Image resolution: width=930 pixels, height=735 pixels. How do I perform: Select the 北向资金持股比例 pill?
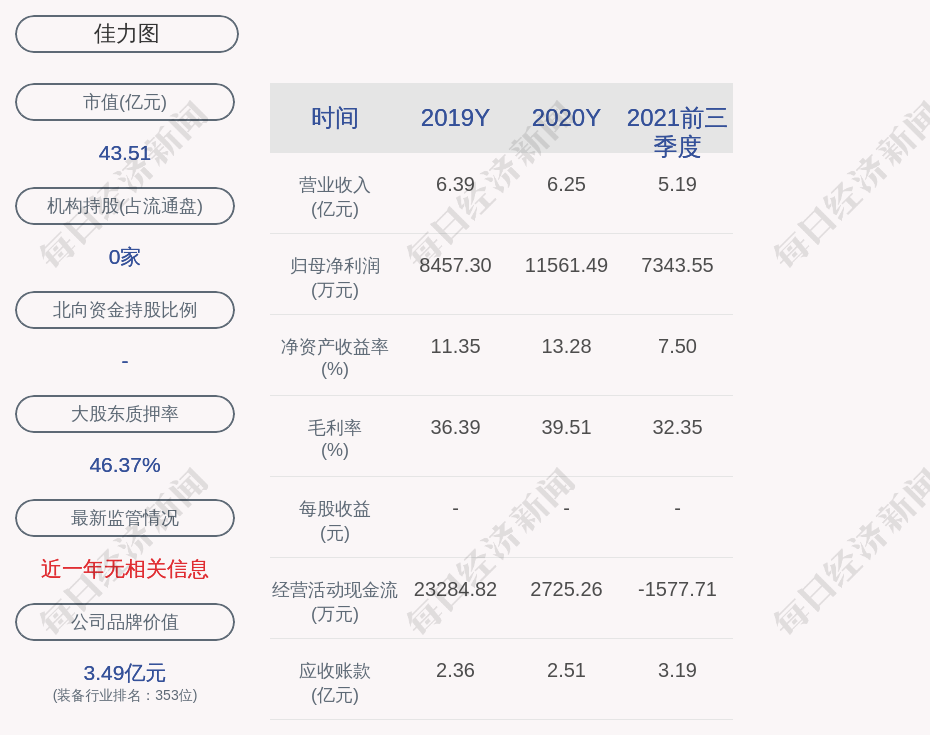click(125, 310)
